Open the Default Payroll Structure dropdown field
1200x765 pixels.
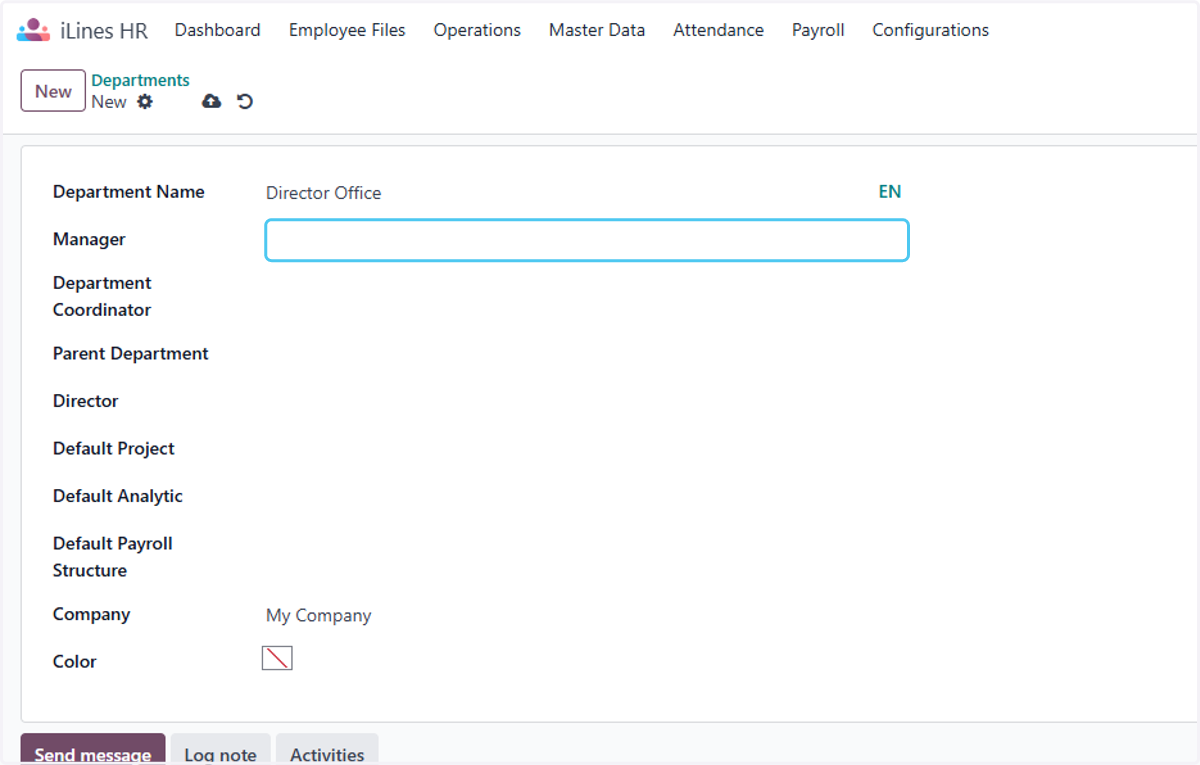(x=587, y=557)
